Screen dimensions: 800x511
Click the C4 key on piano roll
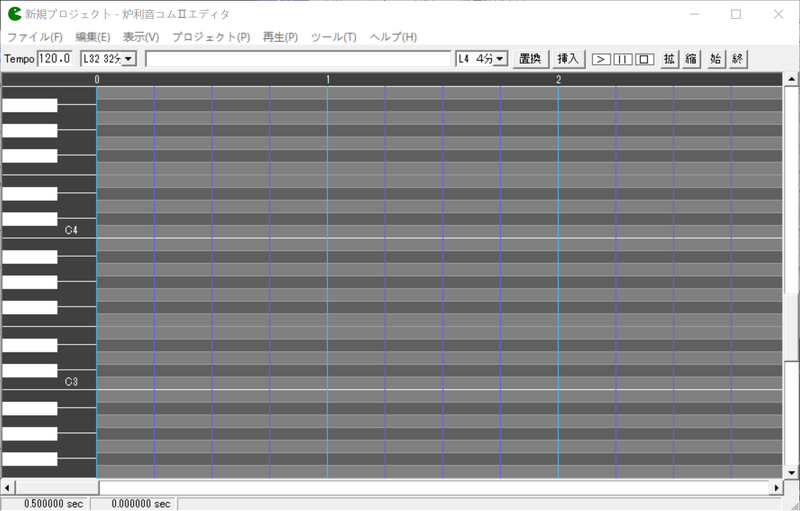[40, 231]
